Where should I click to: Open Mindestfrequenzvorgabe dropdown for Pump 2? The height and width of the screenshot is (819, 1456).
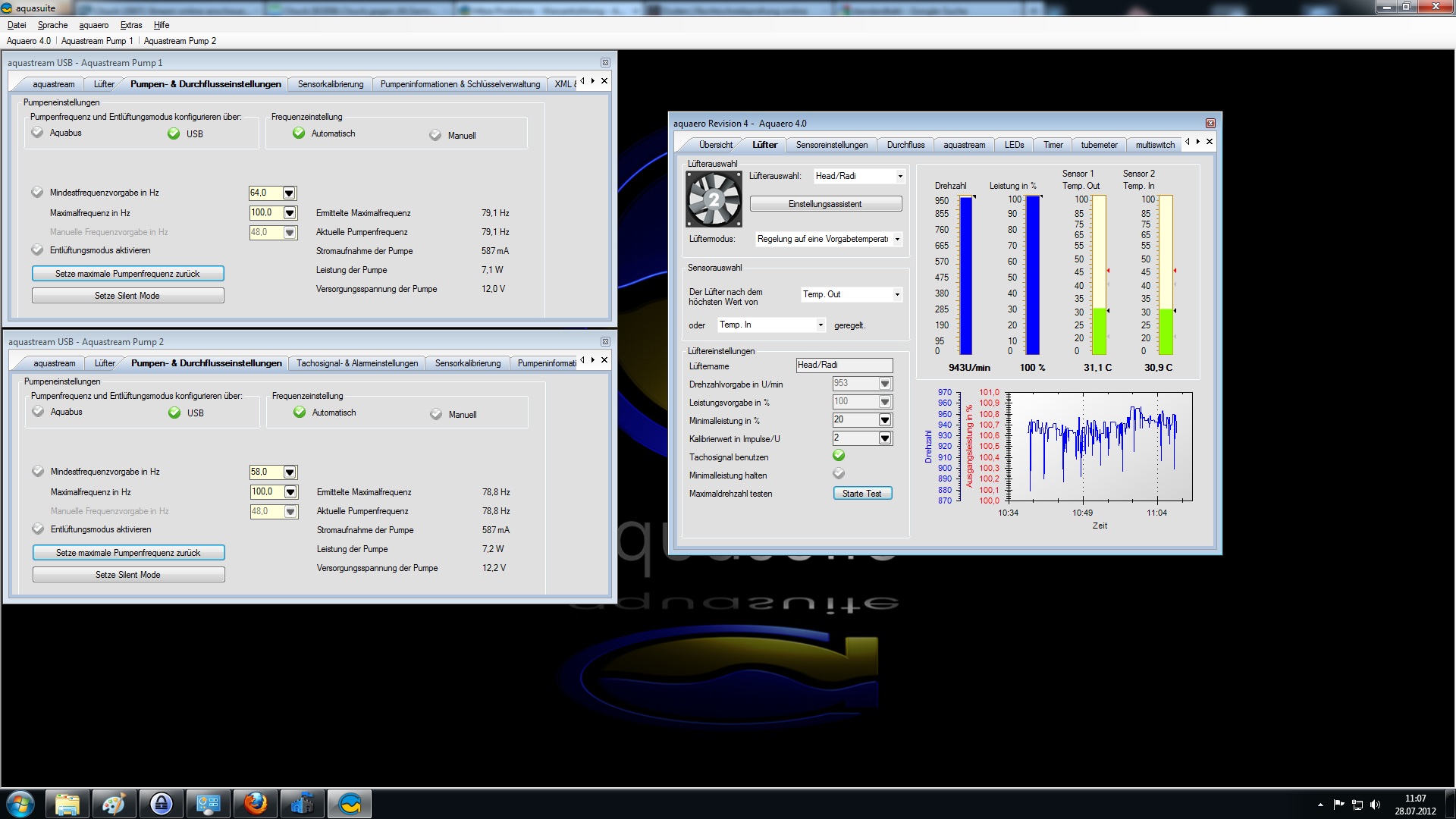click(x=290, y=472)
